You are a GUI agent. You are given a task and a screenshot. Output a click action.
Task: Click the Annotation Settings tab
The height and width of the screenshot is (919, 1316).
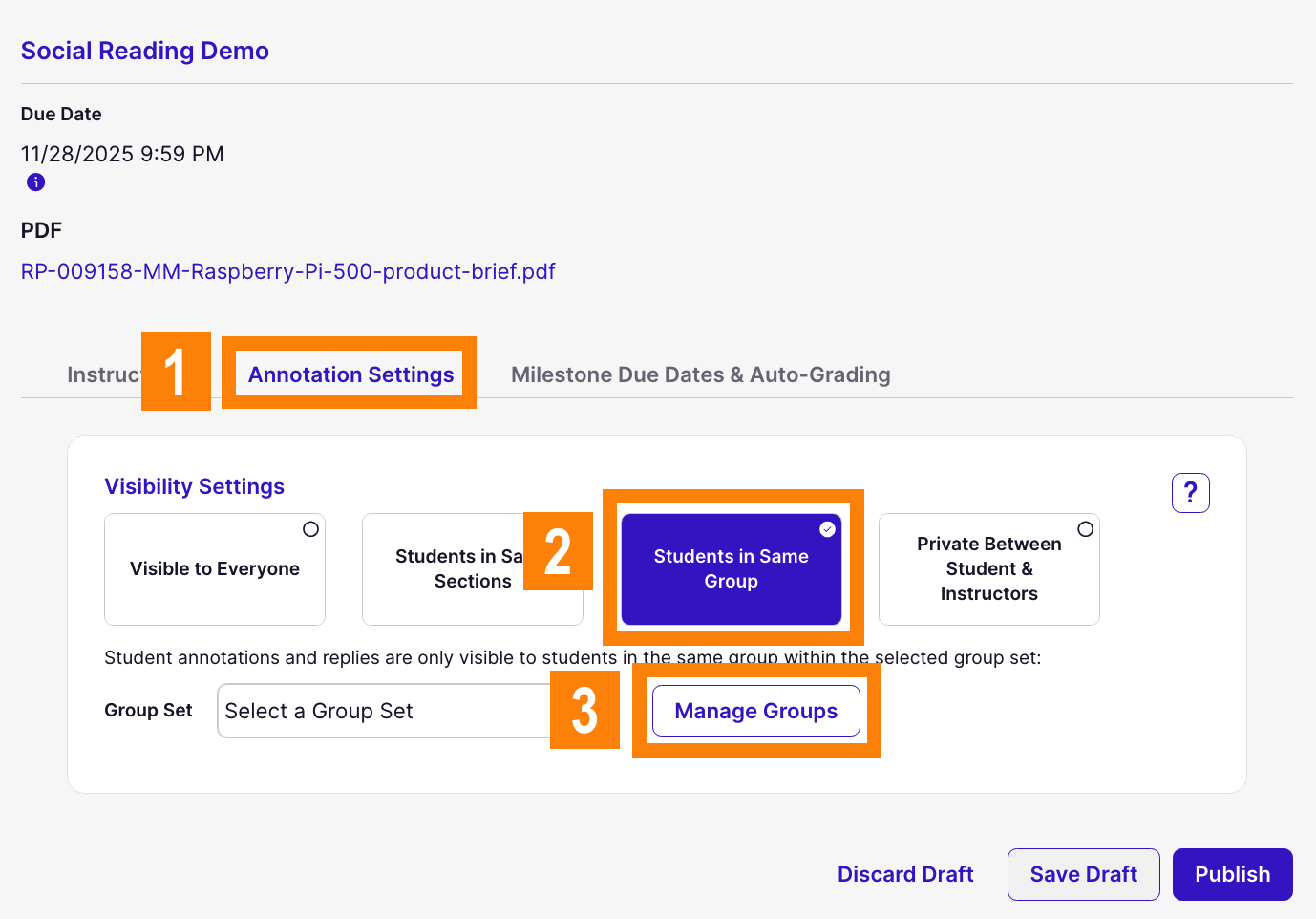point(350,374)
